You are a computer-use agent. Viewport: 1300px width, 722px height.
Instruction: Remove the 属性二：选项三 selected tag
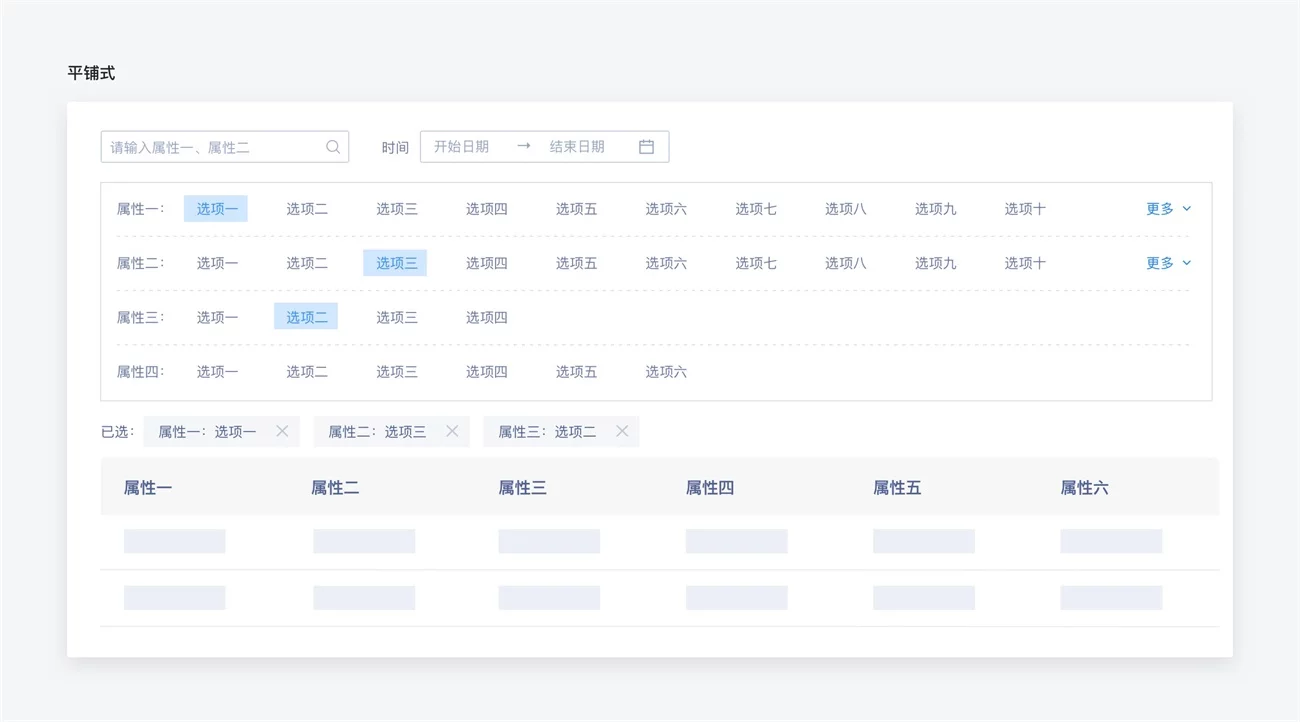(452, 431)
